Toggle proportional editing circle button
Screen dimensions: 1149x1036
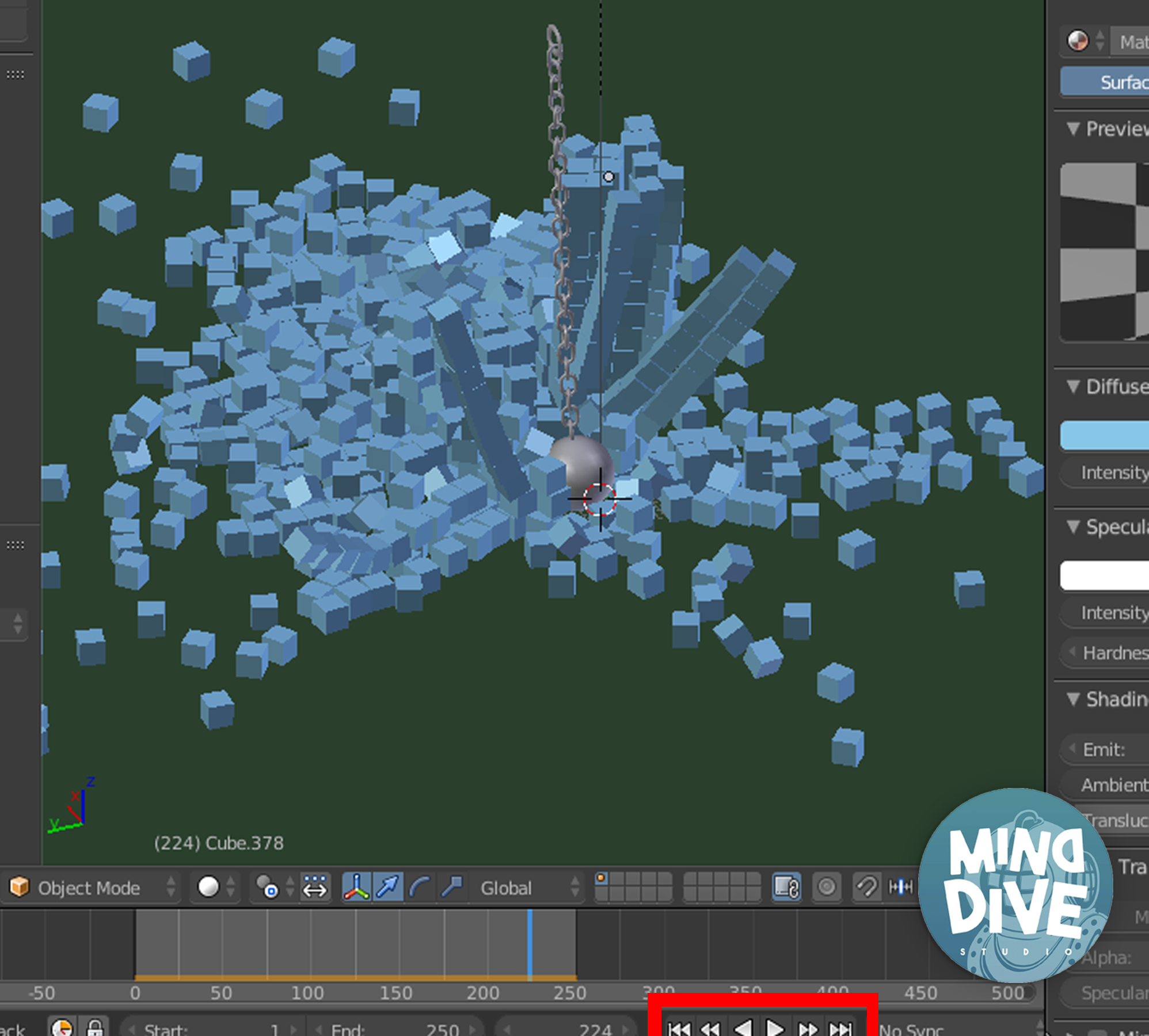[x=827, y=887]
